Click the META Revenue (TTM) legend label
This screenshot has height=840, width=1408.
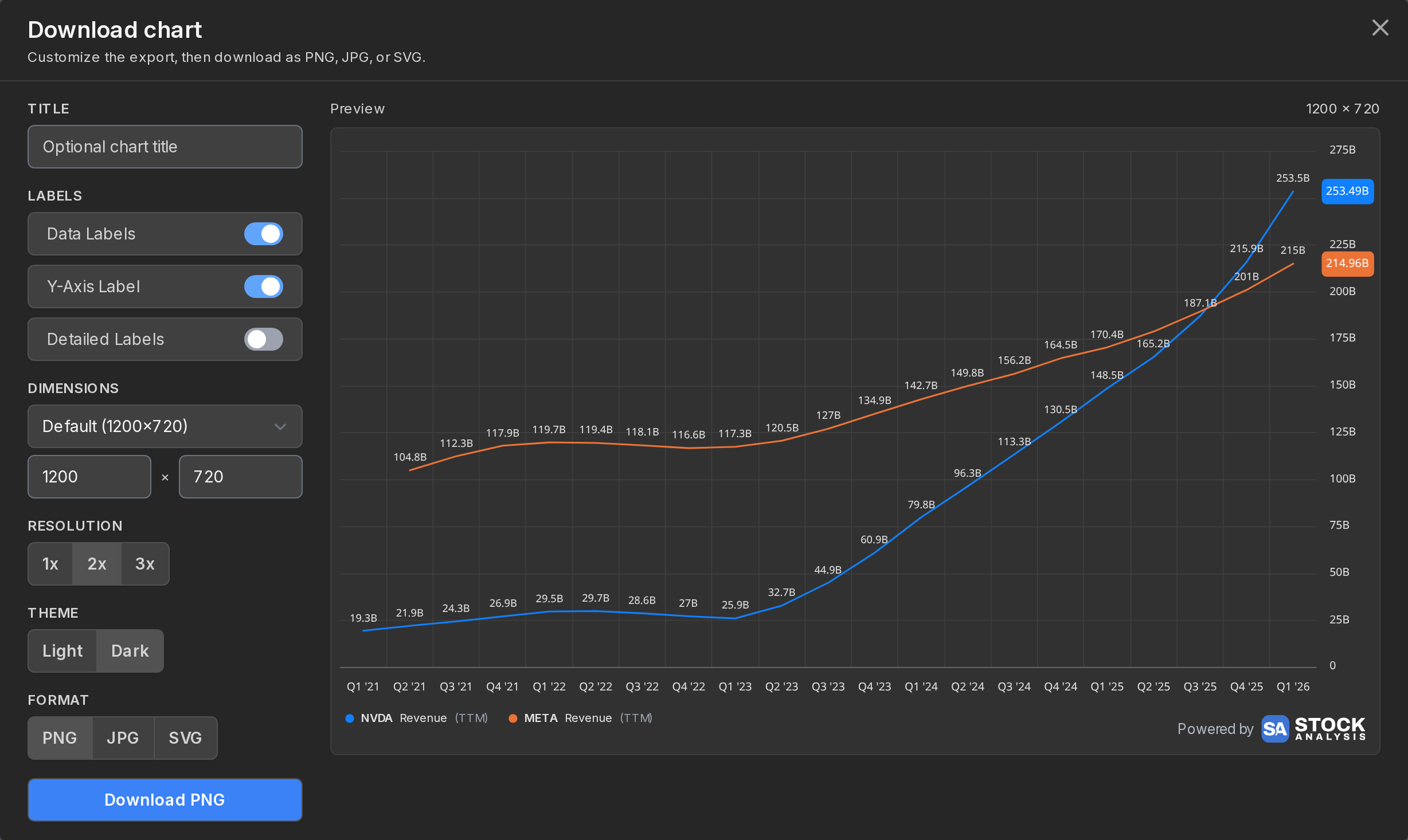pyautogui.click(x=588, y=719)
